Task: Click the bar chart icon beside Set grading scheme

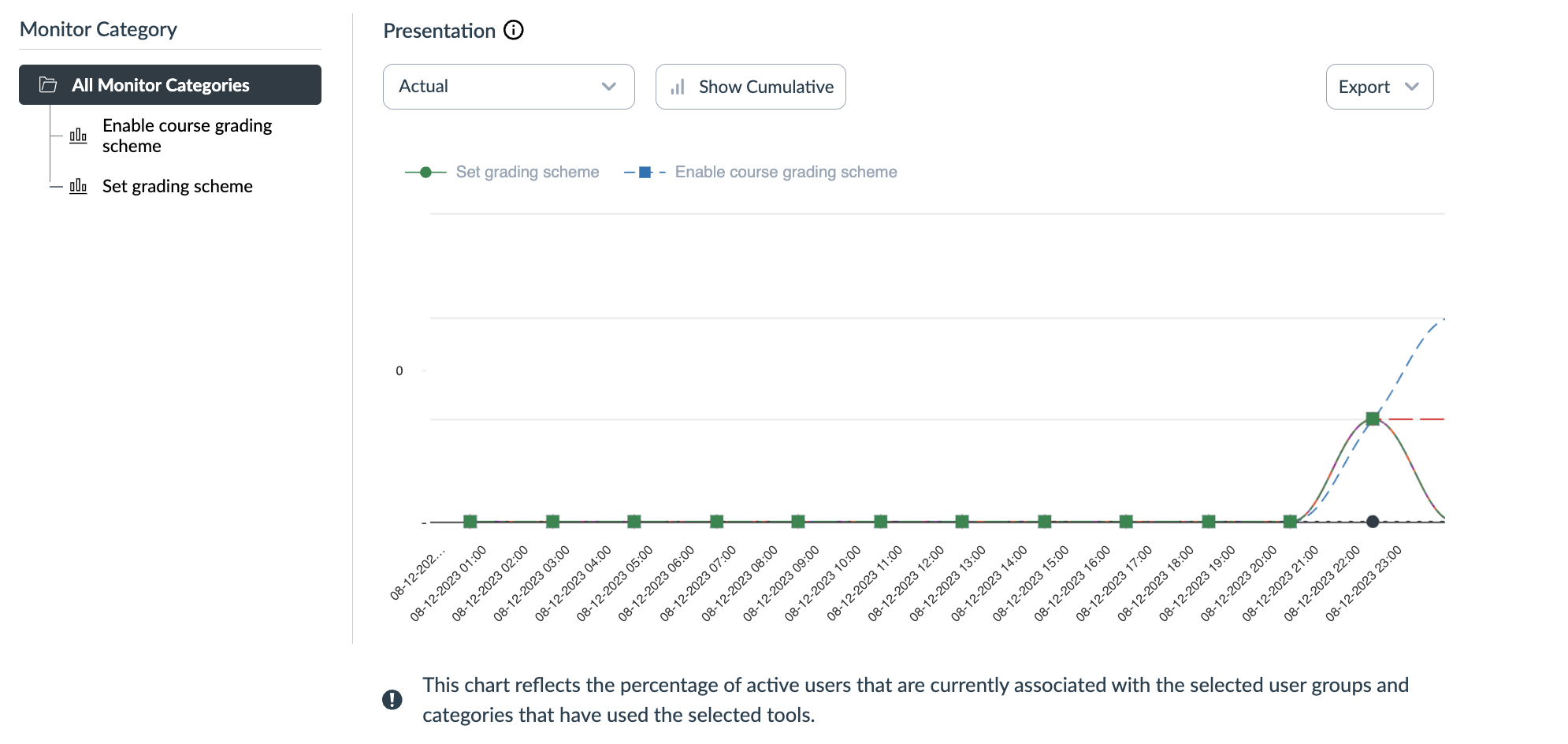Action: [78, 187]
